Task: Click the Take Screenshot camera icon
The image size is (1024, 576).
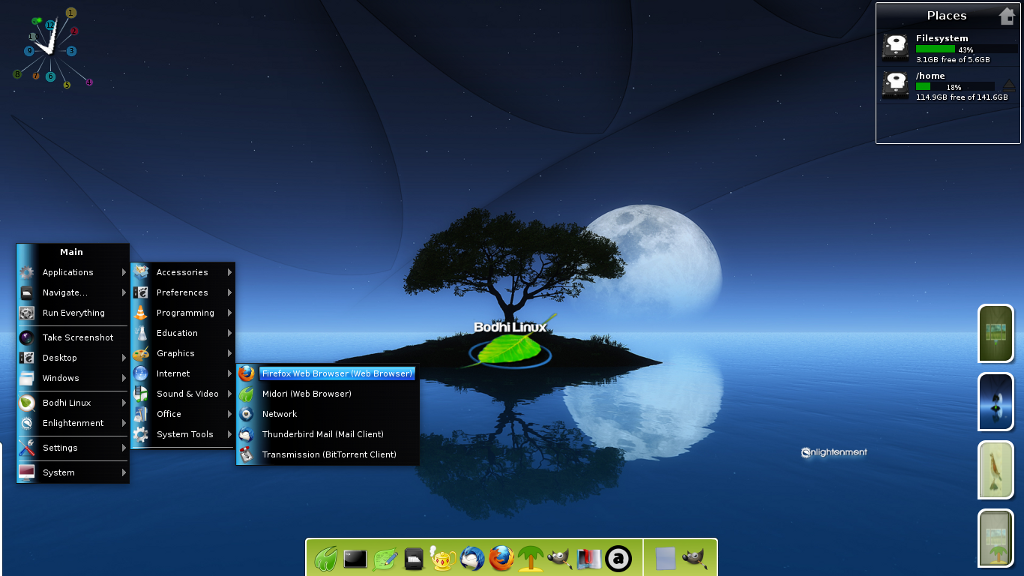Action: (27, 338)
